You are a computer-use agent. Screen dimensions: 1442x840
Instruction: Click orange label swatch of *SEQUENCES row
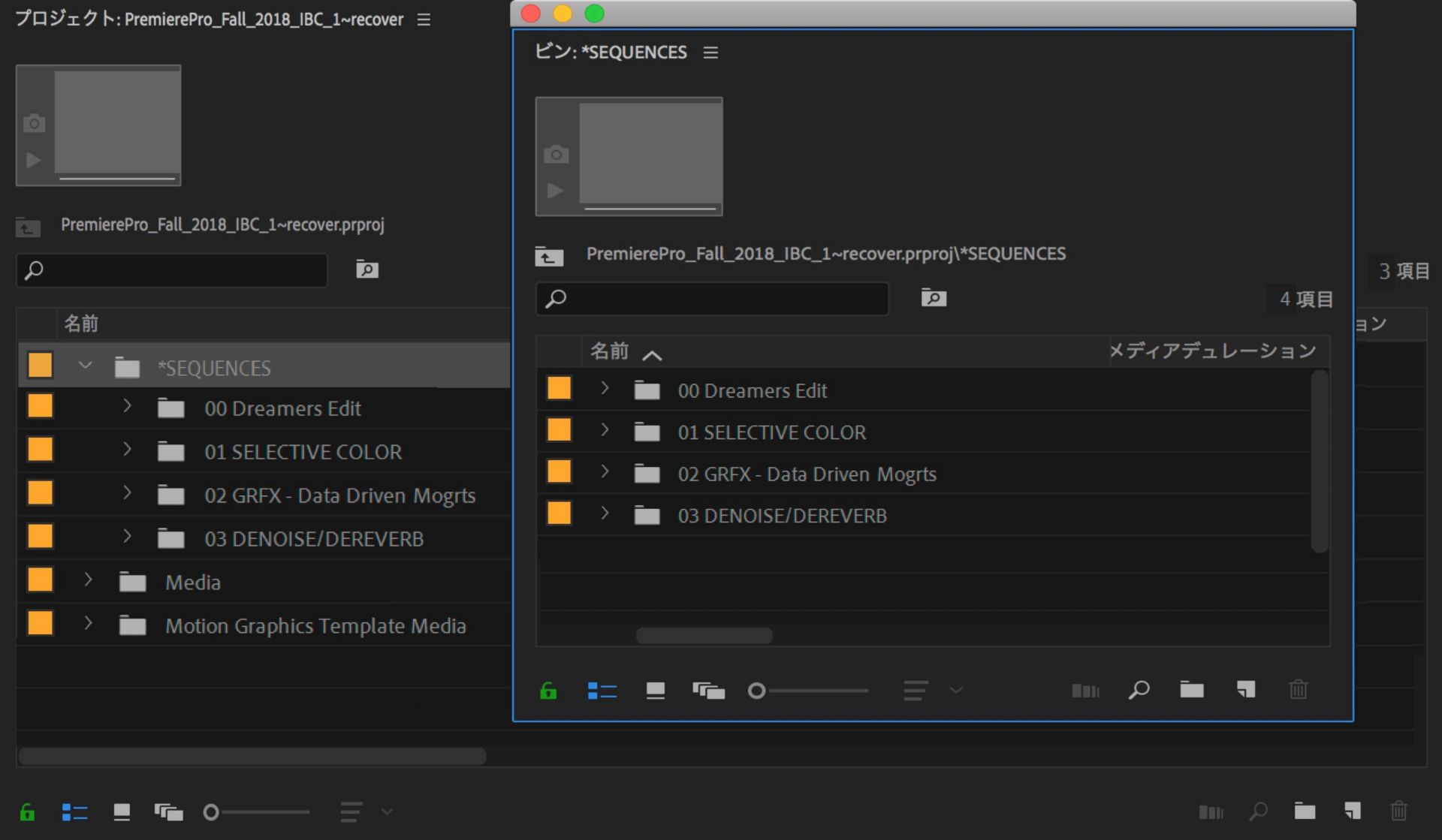click(40, 365)
